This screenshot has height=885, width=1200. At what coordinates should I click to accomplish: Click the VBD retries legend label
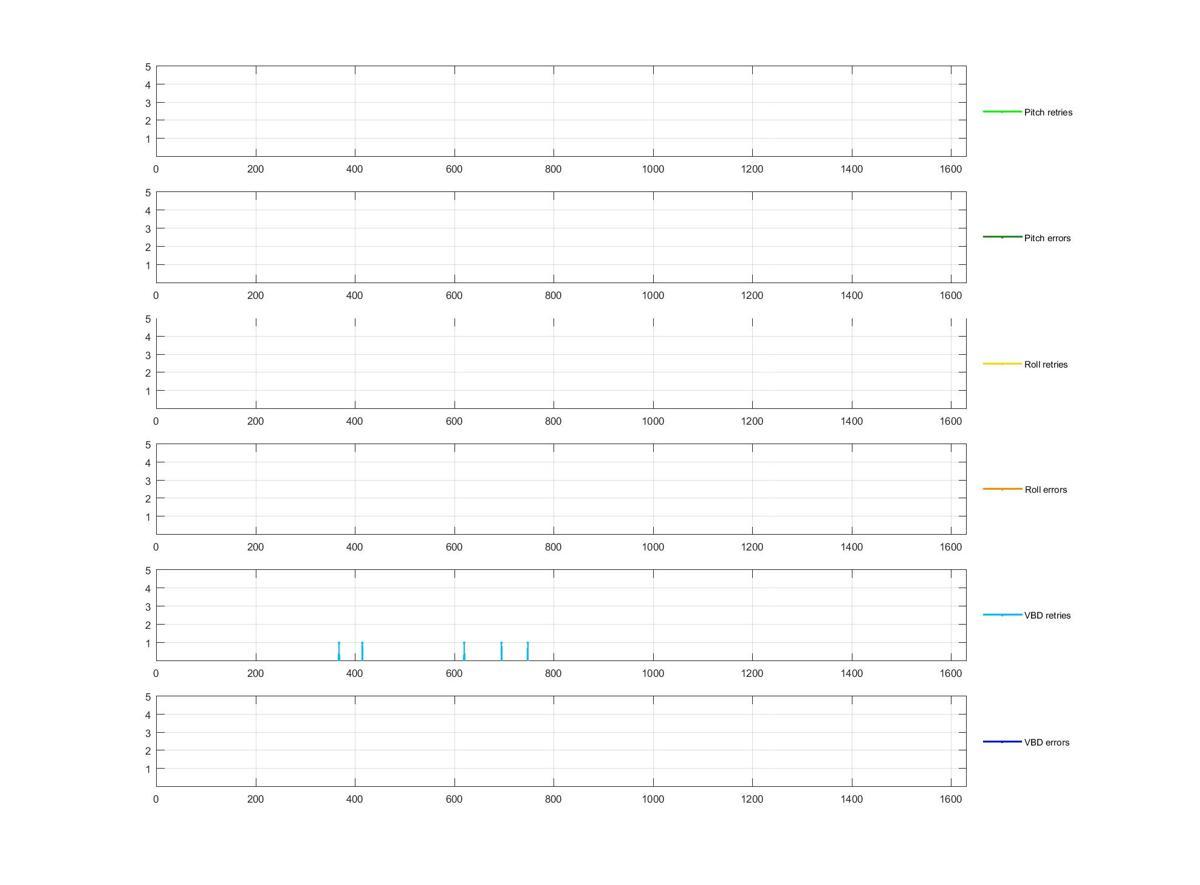[1047, 616]
